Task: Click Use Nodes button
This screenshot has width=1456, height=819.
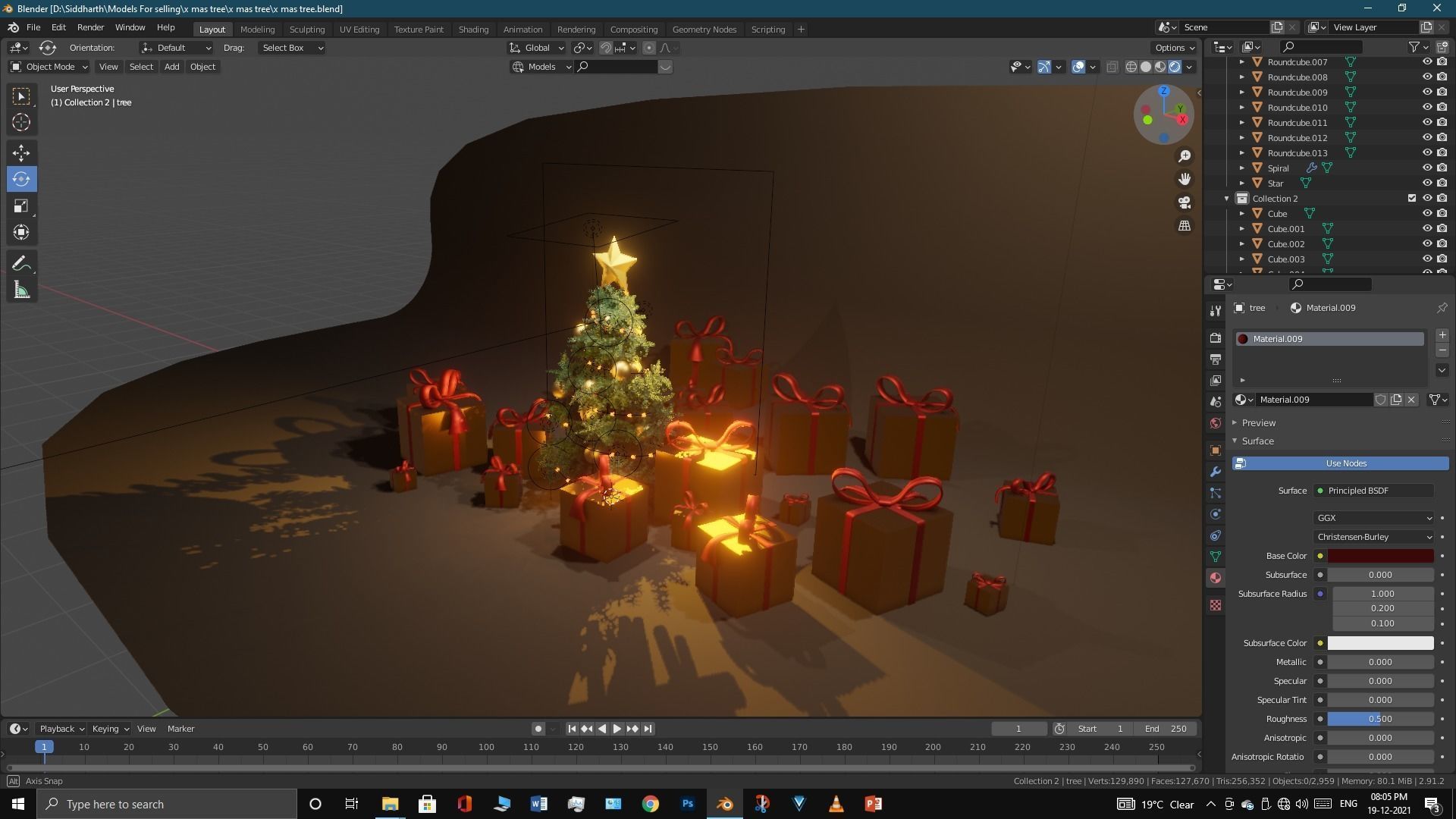Action: pyautogui.click(x=1340, y=463)
